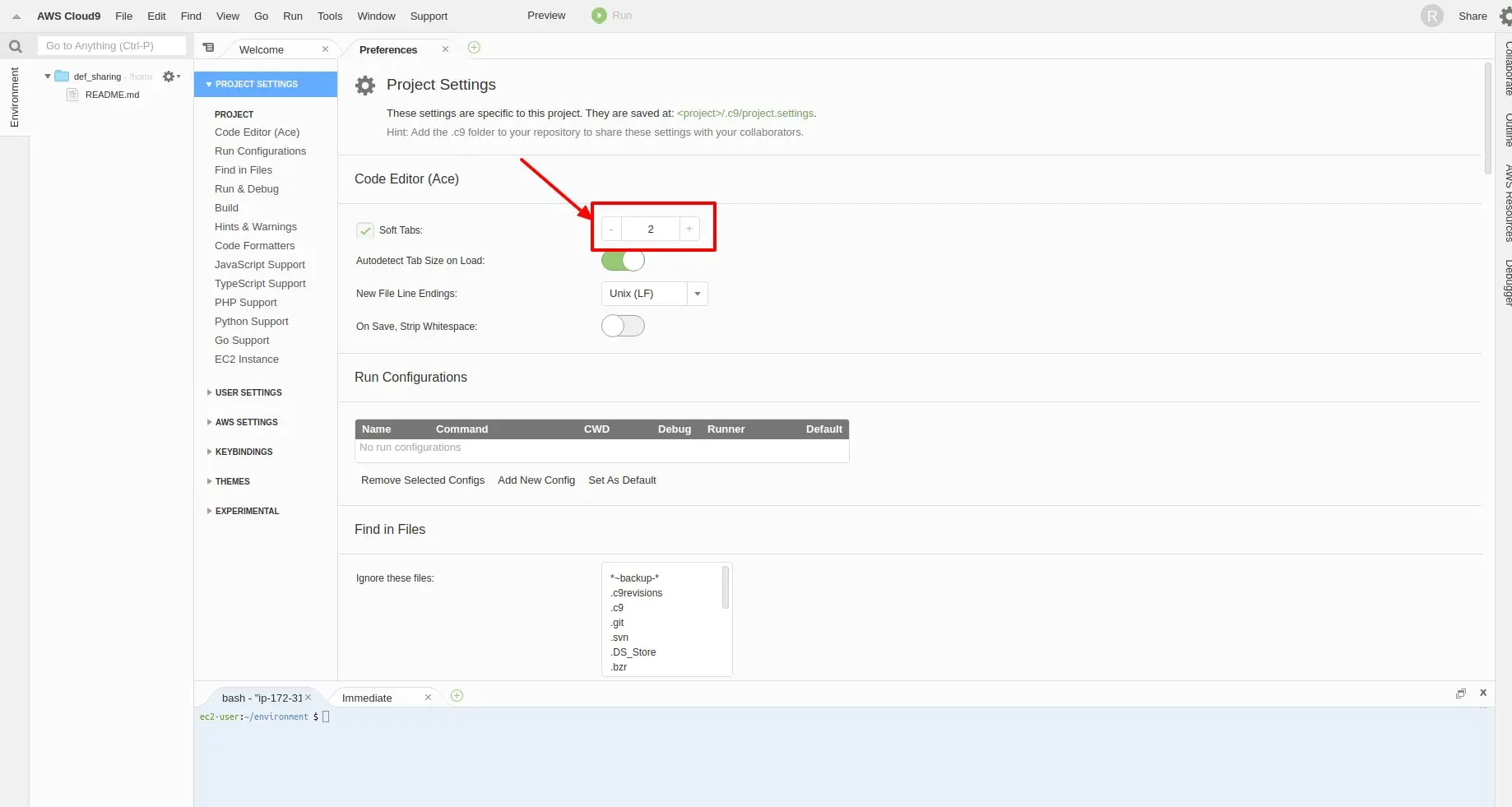
Task: Close the bash terminal tab
Action: pyautogui.click(x=308, y=698)
